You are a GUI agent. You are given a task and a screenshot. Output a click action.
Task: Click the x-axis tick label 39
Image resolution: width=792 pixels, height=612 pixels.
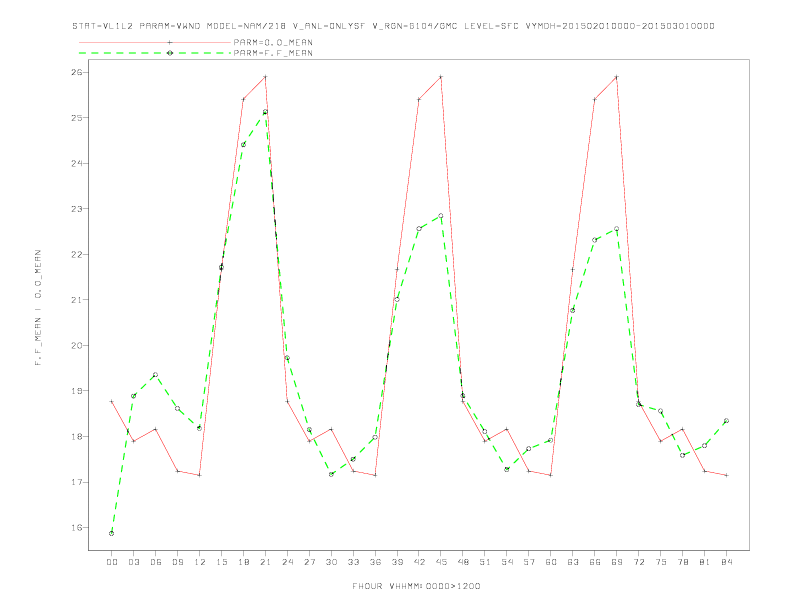(397, 562)
